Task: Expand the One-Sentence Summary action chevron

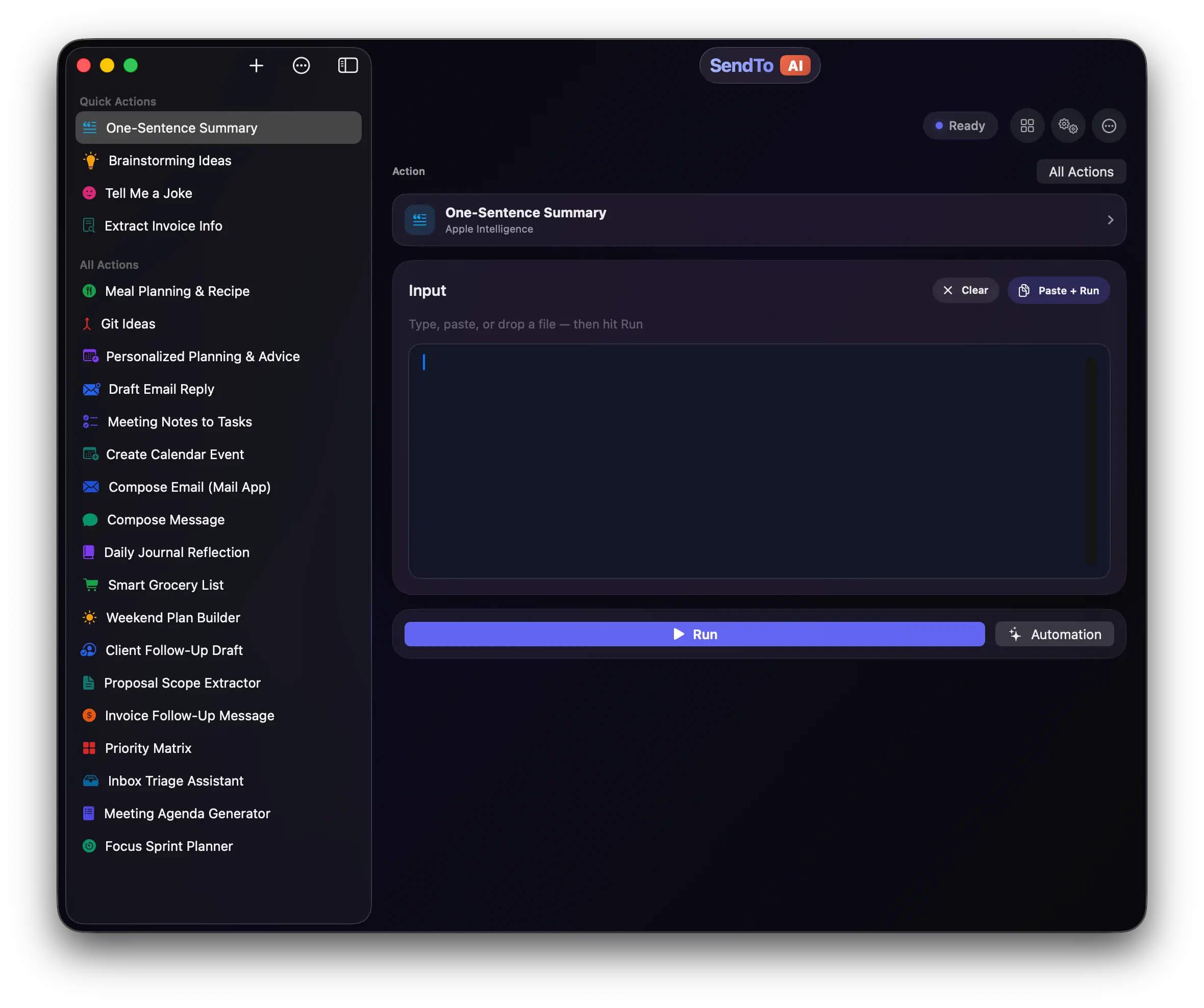Action: coord(1110,220)
